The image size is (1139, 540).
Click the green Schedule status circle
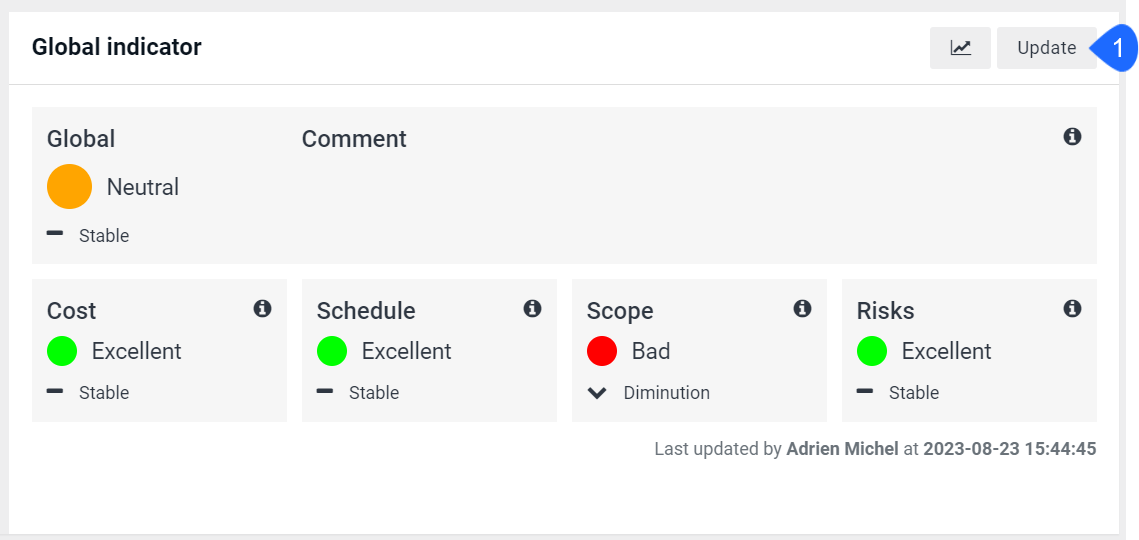332,351
